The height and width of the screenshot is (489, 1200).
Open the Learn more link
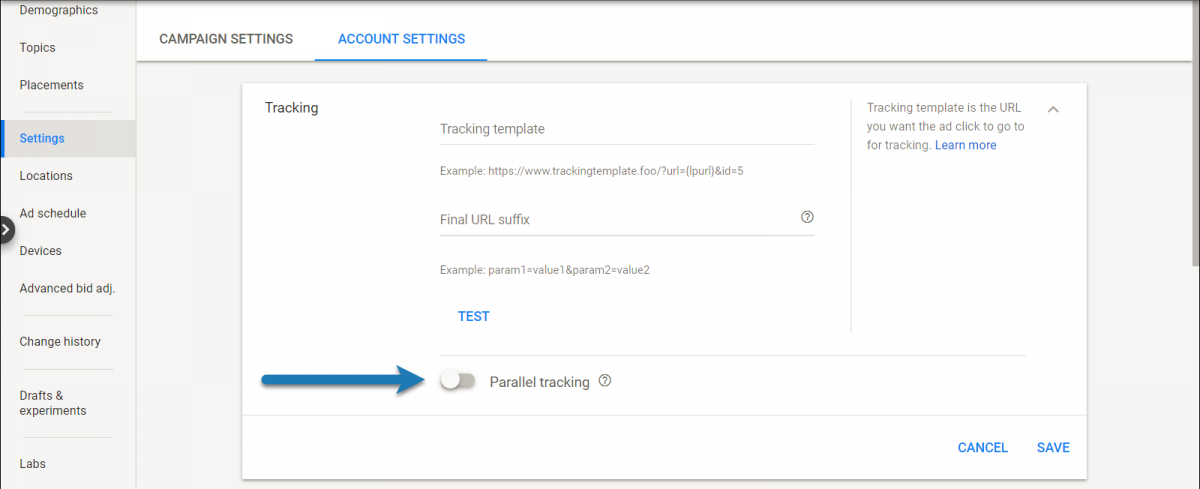coord(965,145)
